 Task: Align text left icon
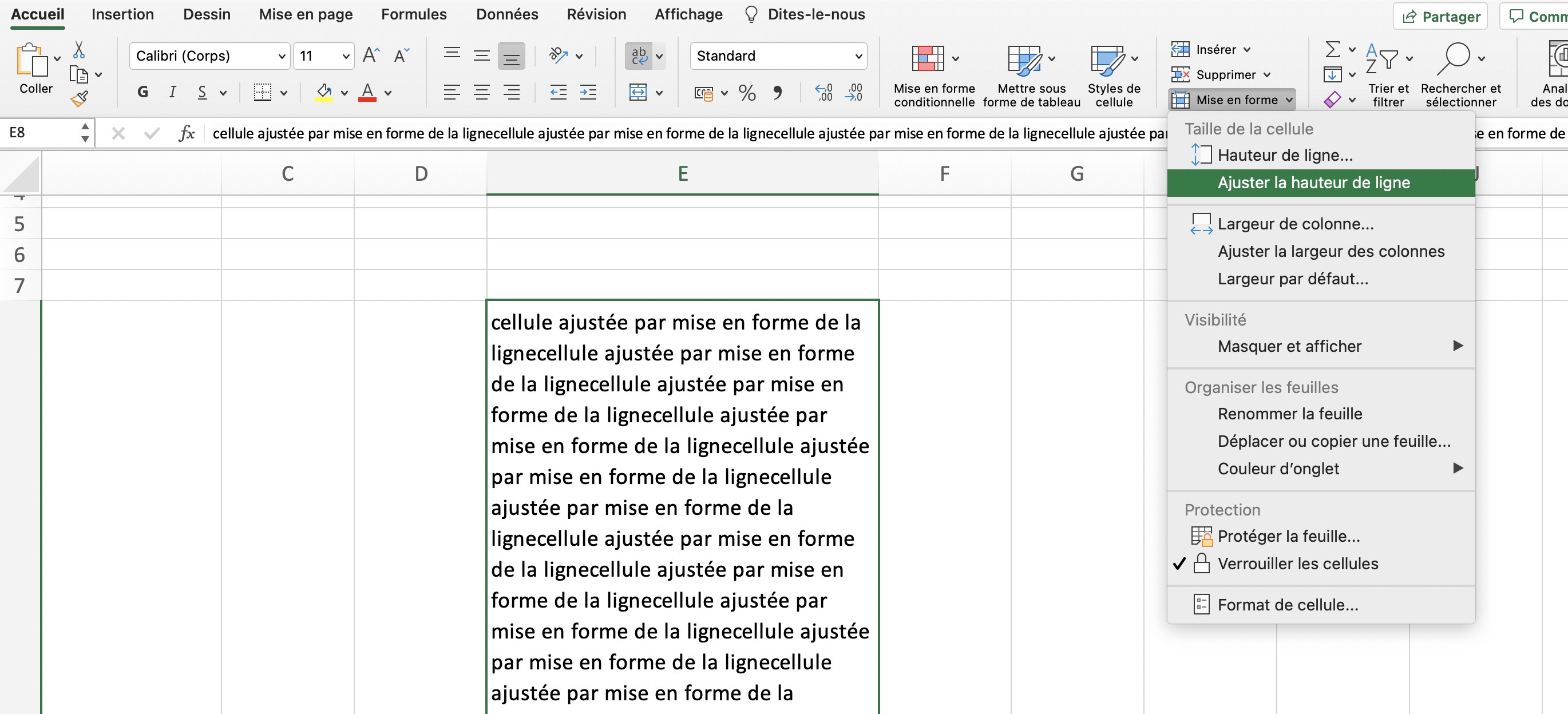click(x=452, y=93)
